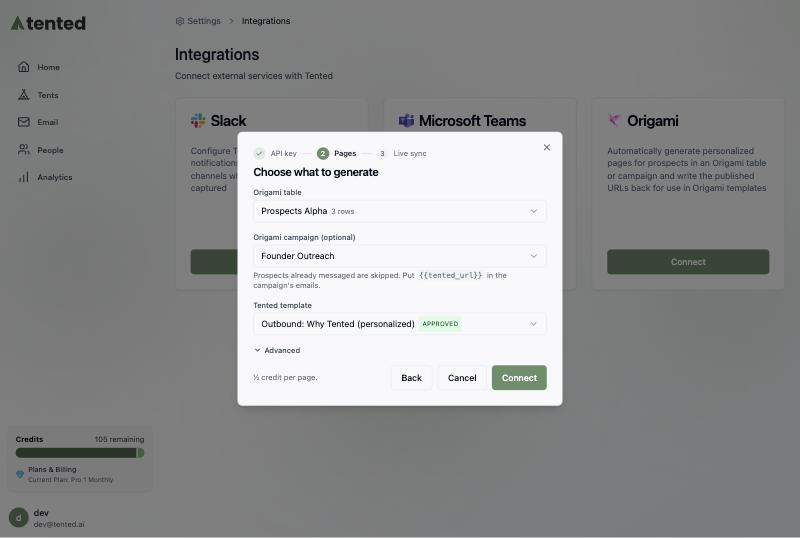
Task: Click "105 remaining" credits text
Action: click(x=119, y=439)
